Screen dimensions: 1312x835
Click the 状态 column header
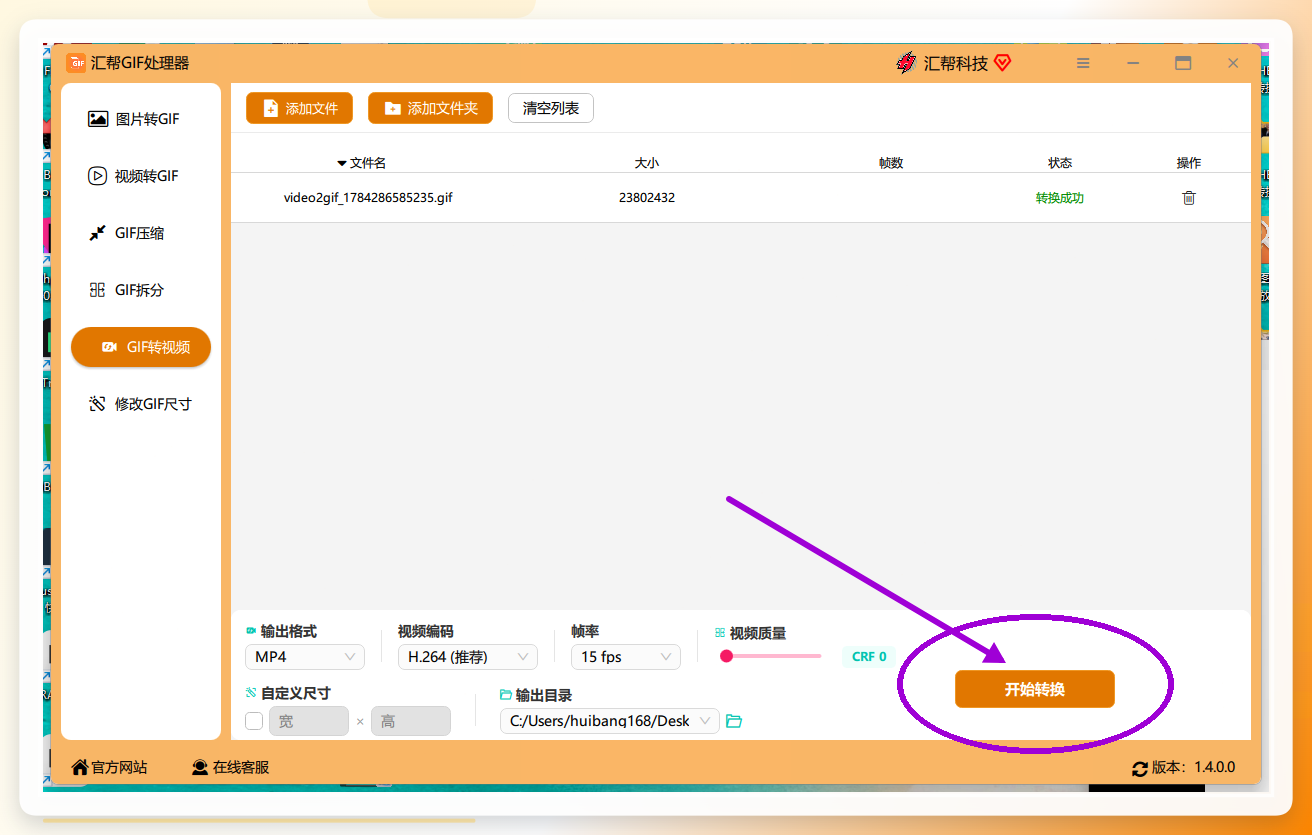[1060, 163]
